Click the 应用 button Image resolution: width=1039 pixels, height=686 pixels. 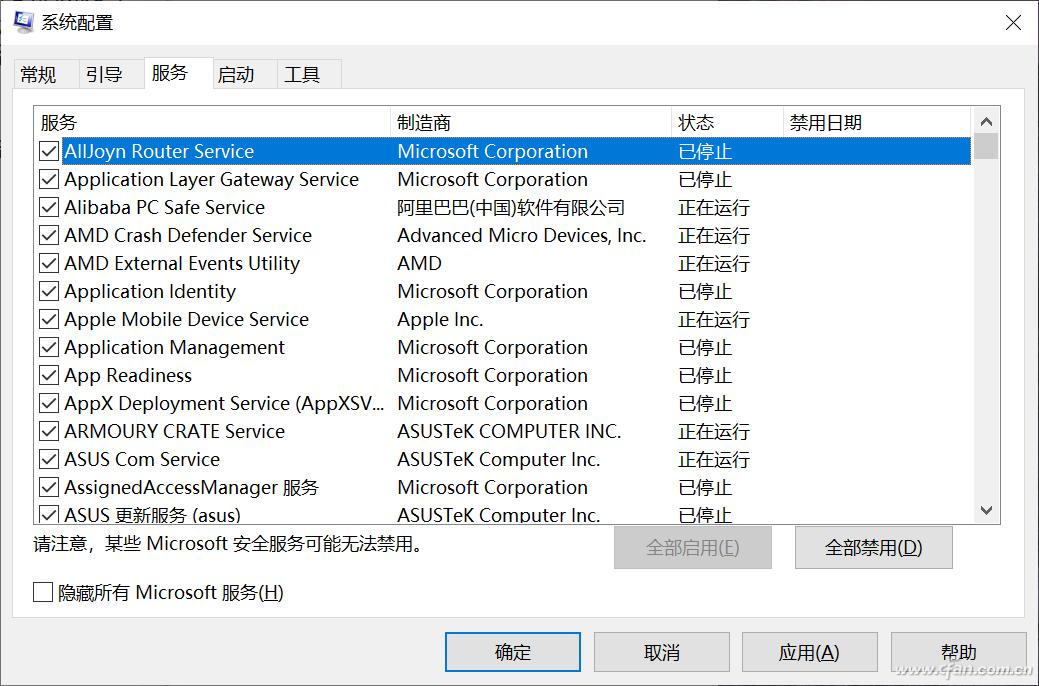tap(809, 651)
